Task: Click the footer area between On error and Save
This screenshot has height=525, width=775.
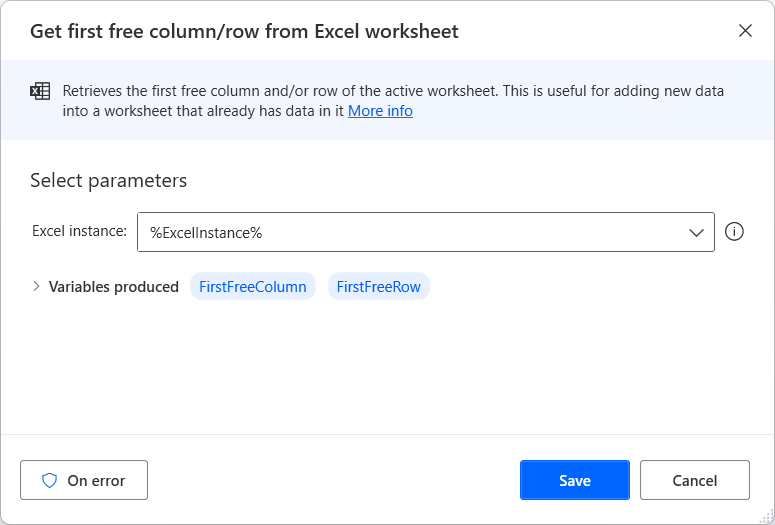Action: click(x=333, y=480)
